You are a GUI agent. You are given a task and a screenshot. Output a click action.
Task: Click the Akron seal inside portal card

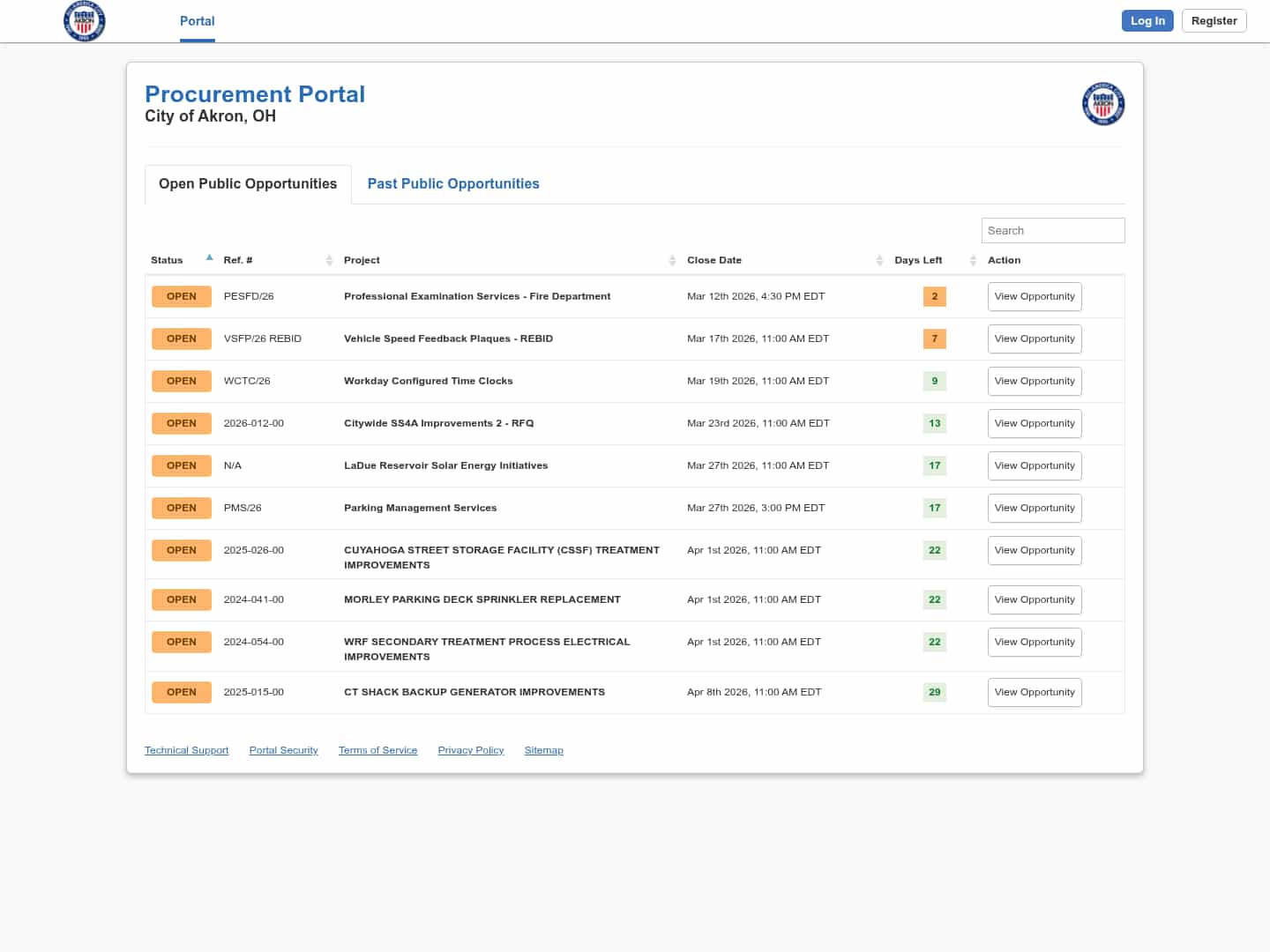(1102, 104)
